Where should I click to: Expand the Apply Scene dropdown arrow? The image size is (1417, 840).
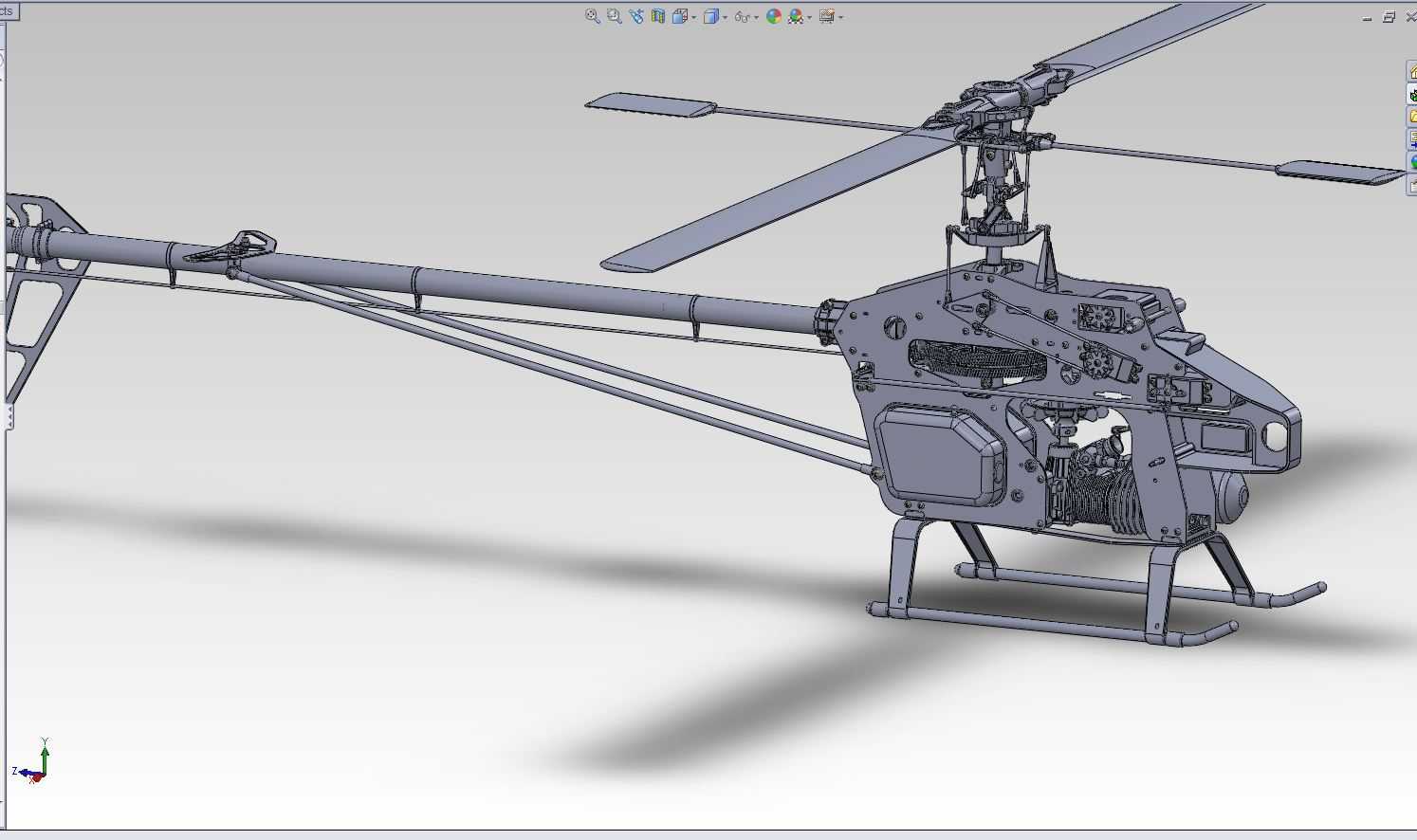tap(809, 17)
